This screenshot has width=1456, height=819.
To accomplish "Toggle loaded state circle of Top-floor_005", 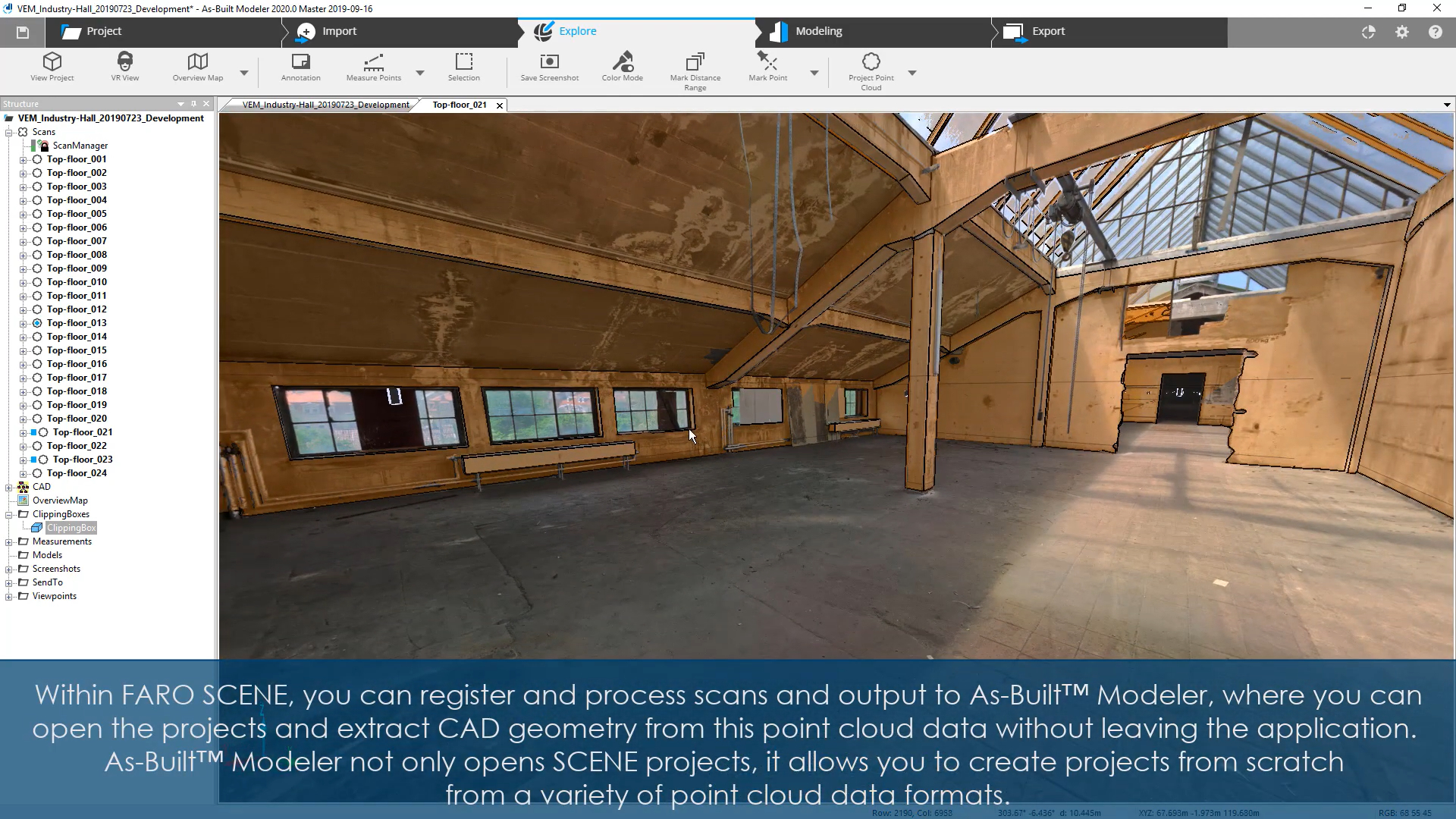I will tap(36, 214).
